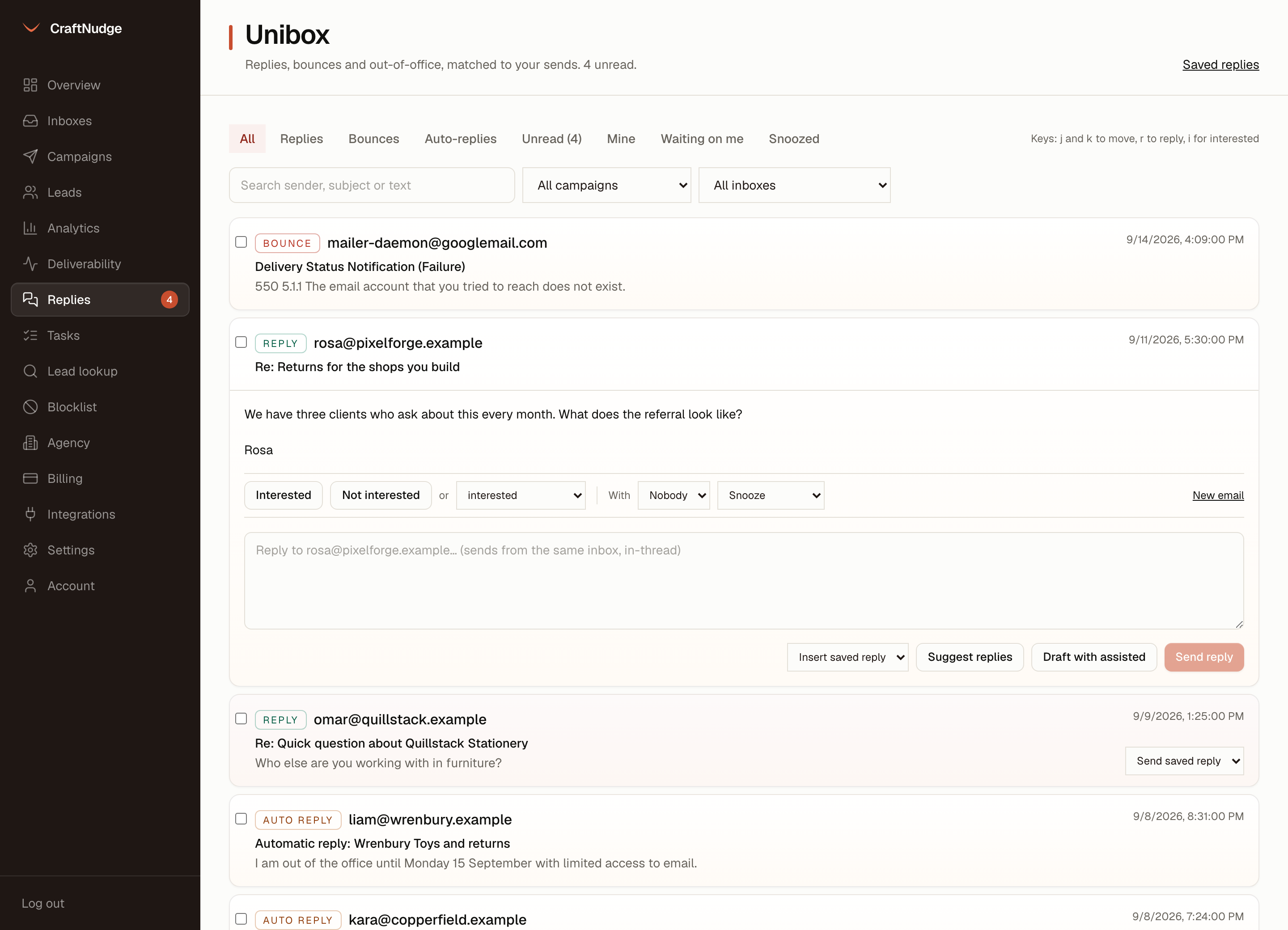This screenshot has height=930, width=1288.
Task: Switch to the Replies filter tab
Action: click(x=301, y=139)
